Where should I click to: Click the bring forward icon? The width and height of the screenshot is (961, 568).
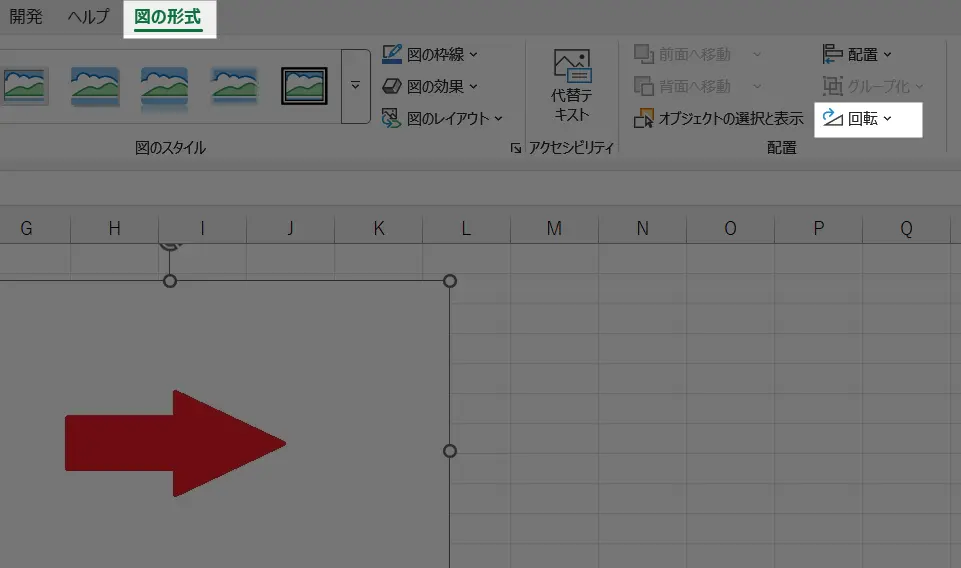(644, 54)
